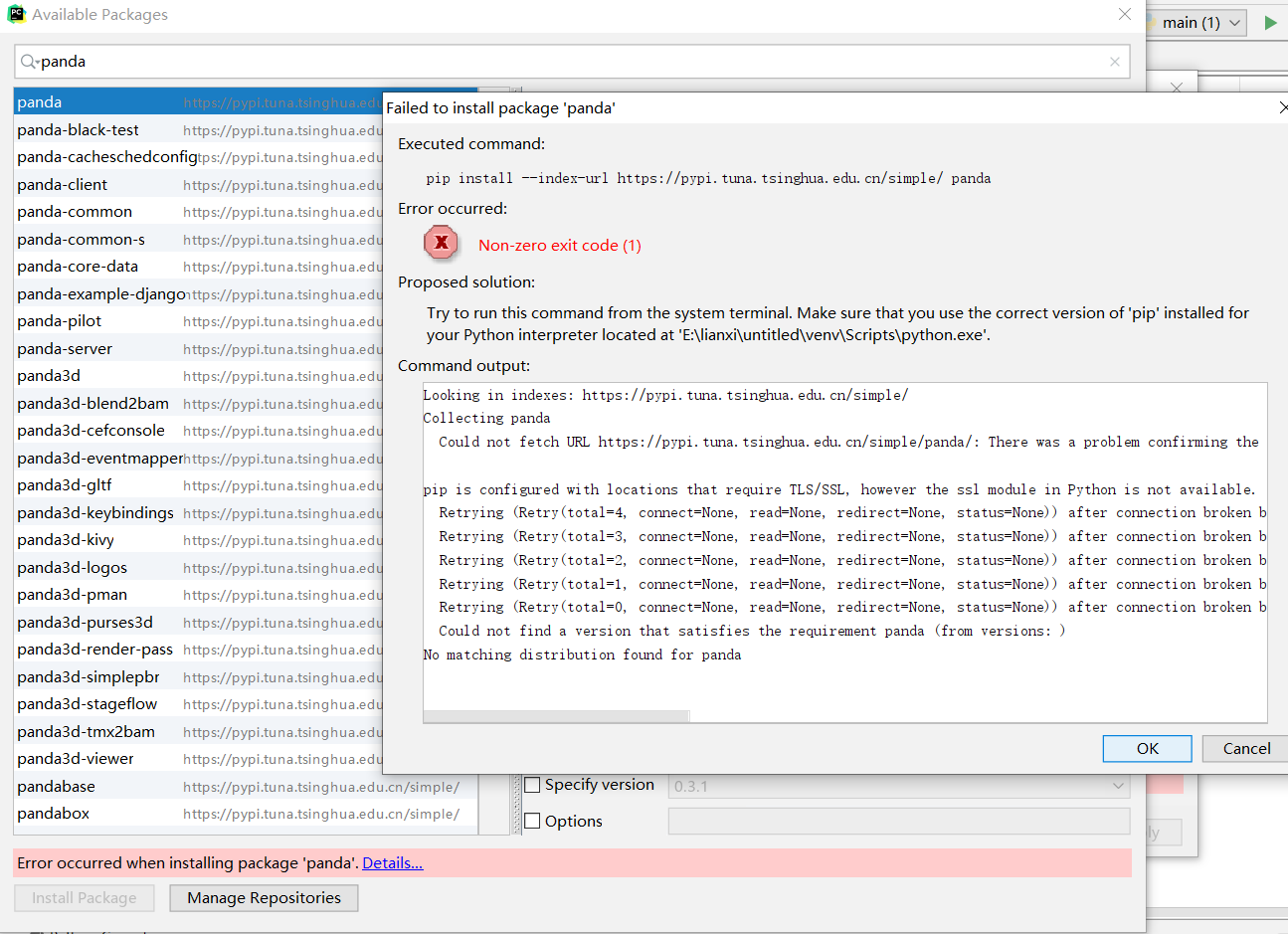
Task: Select 'pandabase' package
Action: [246, 787]
